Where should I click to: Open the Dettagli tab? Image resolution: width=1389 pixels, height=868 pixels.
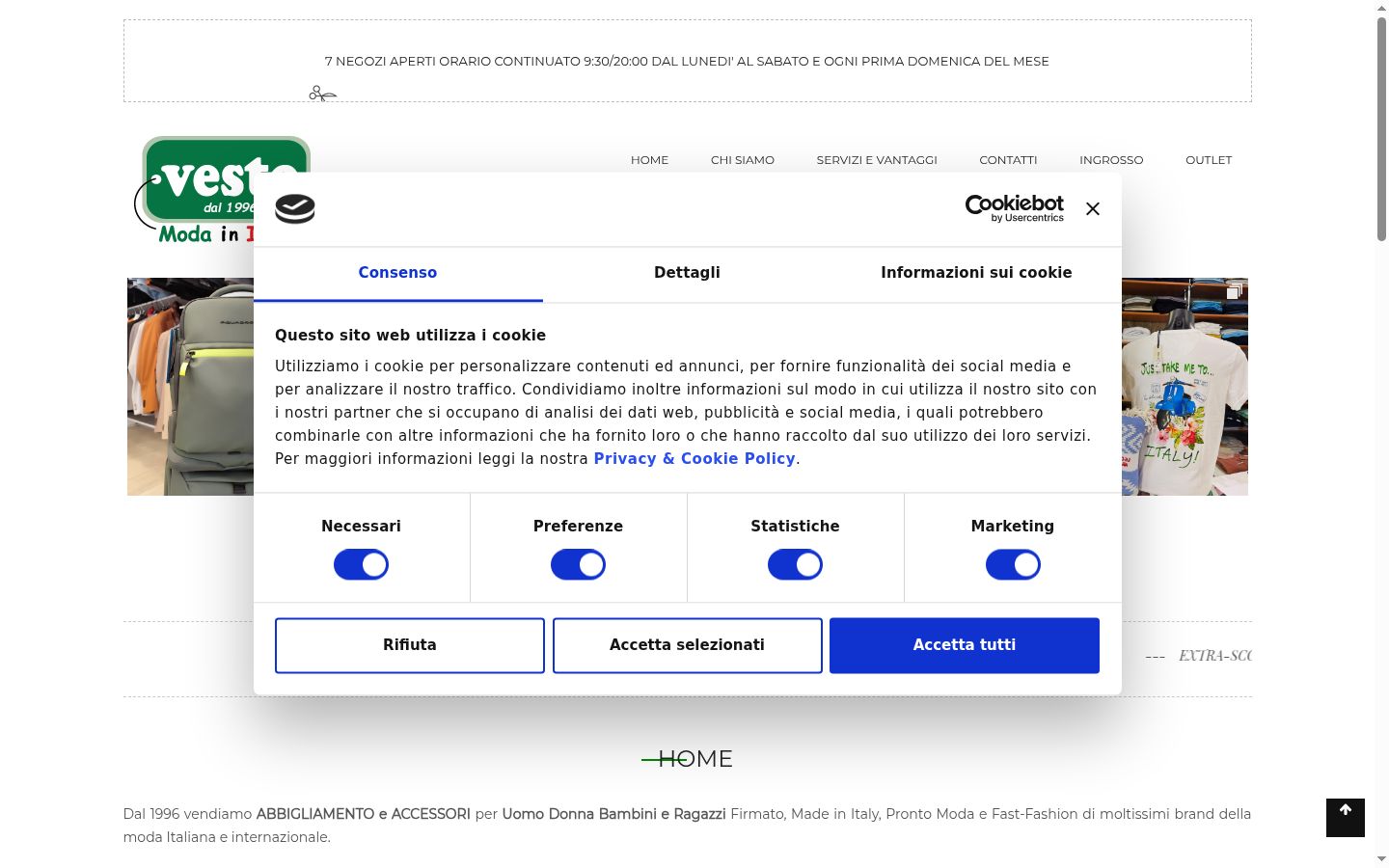click(687, 273)
